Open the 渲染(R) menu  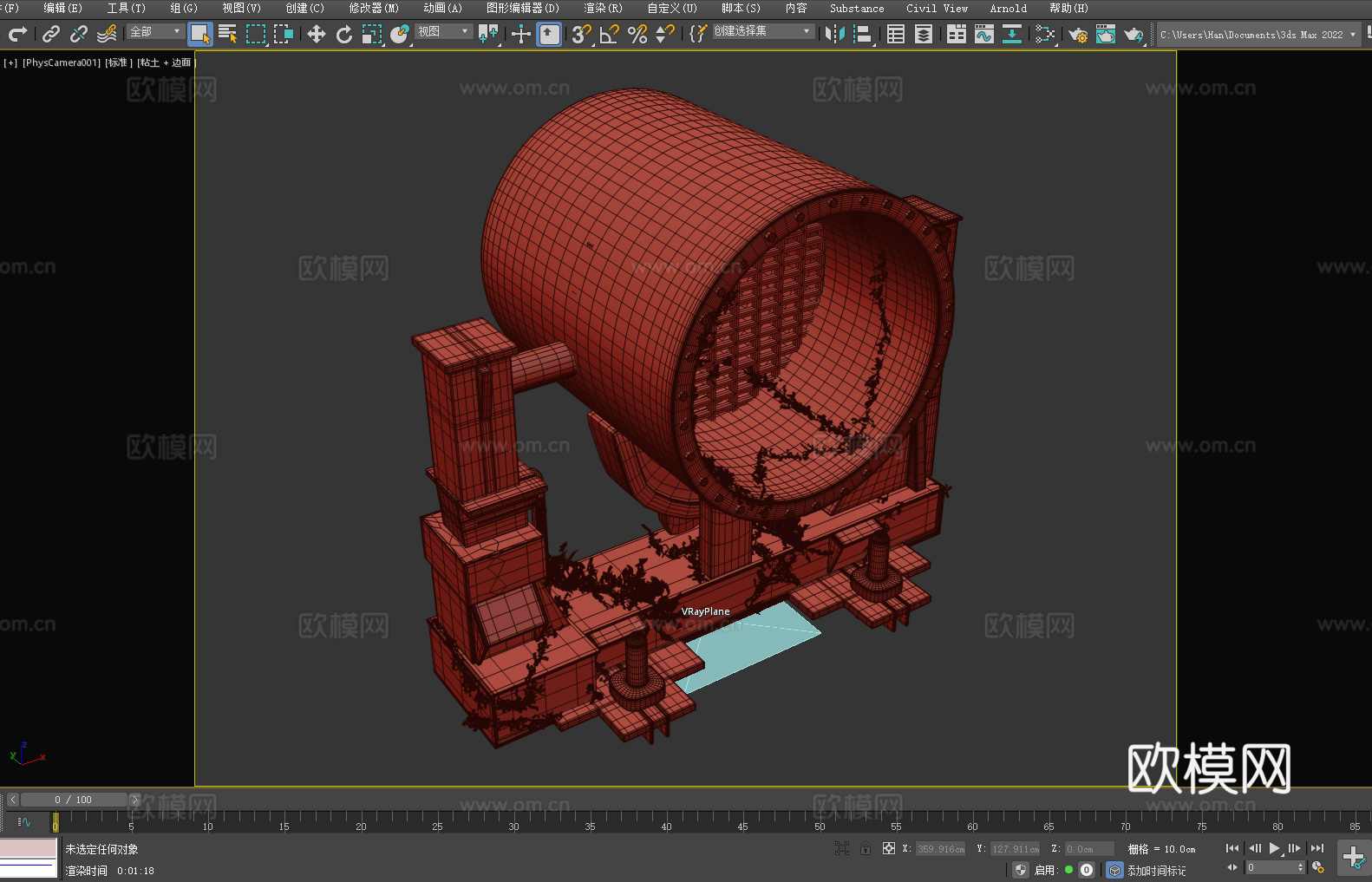click(603, 8)
